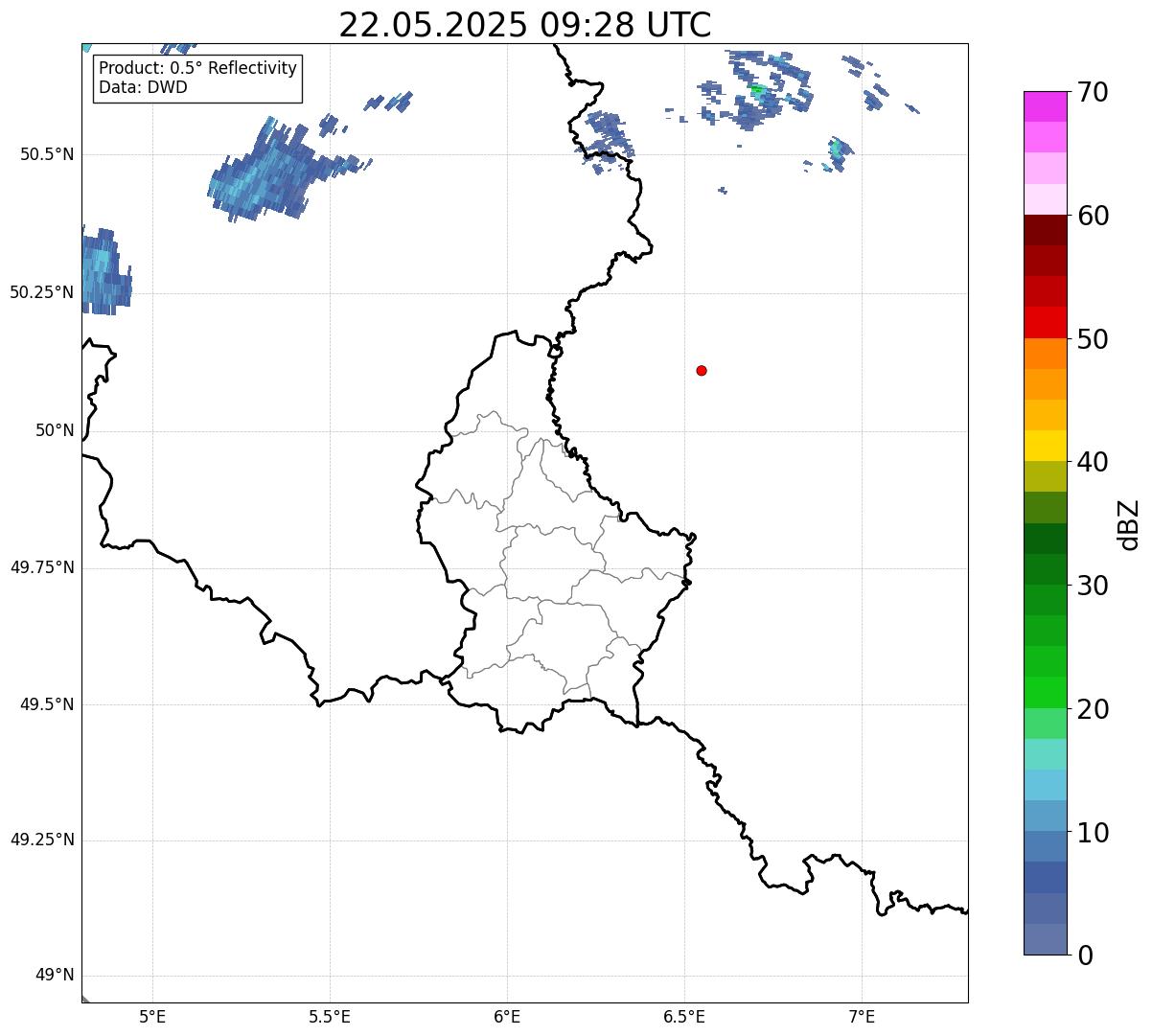Click the '6°E' longitude label

coord(507,1017)
